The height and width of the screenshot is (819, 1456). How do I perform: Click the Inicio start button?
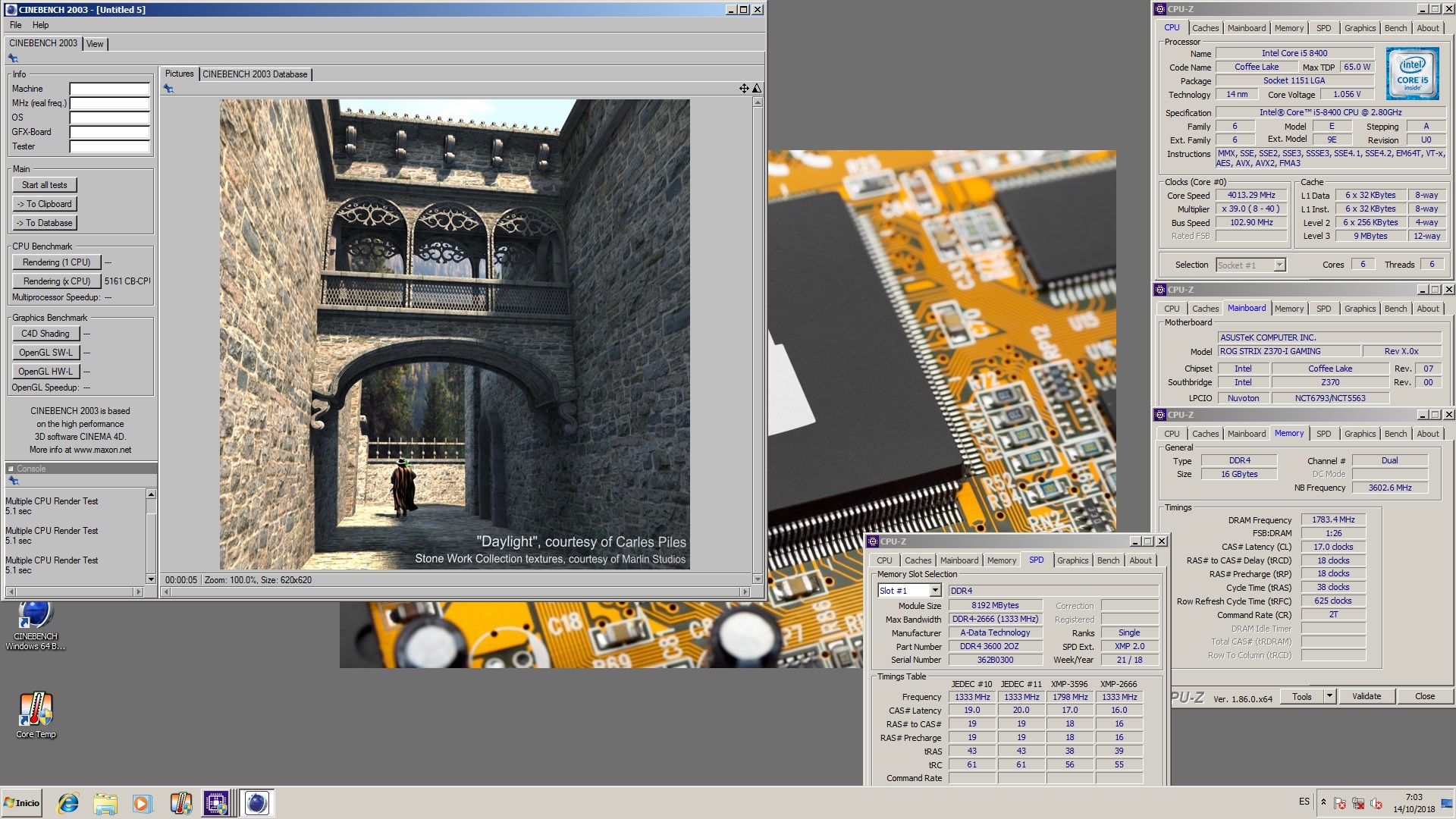[22, 803]
